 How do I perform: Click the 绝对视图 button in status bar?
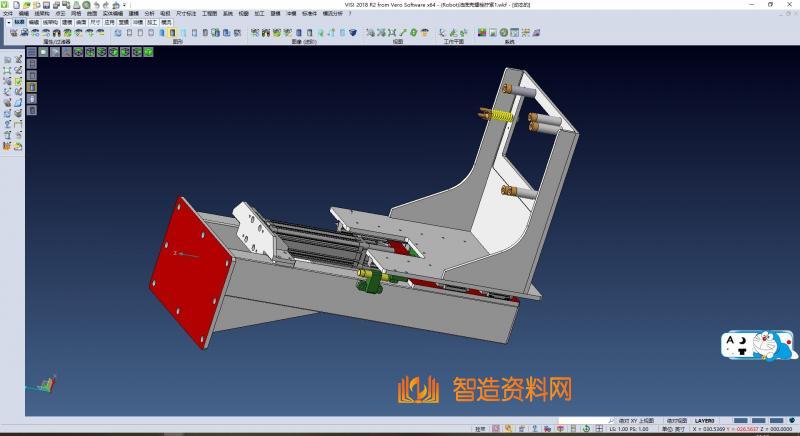(x=675, y=421)
